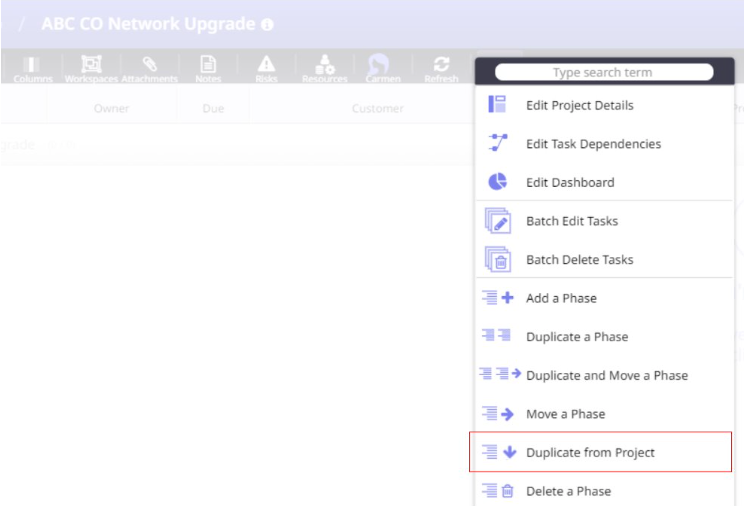This screenshot has width=744, height=506.
Task: Choose Delete a Phase from menu
Action: pos(568,491)
